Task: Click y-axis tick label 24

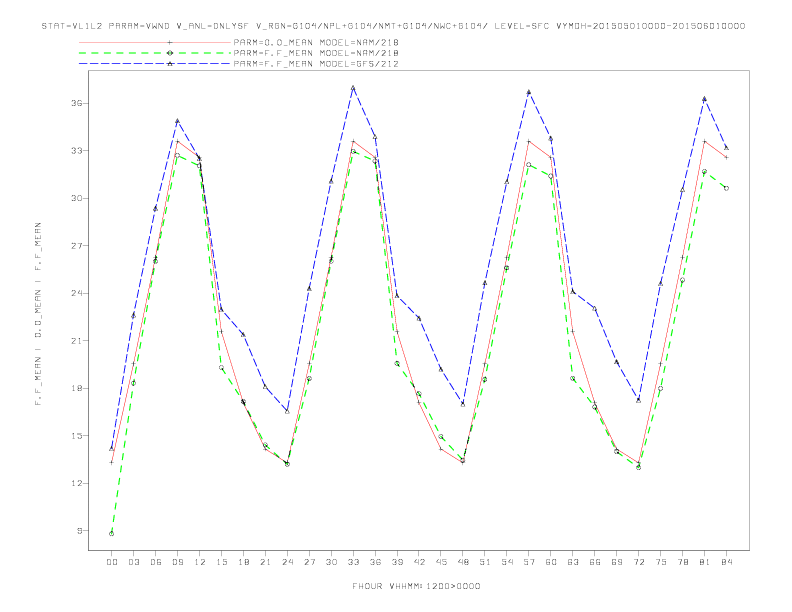Action: [x=76, y=293]
